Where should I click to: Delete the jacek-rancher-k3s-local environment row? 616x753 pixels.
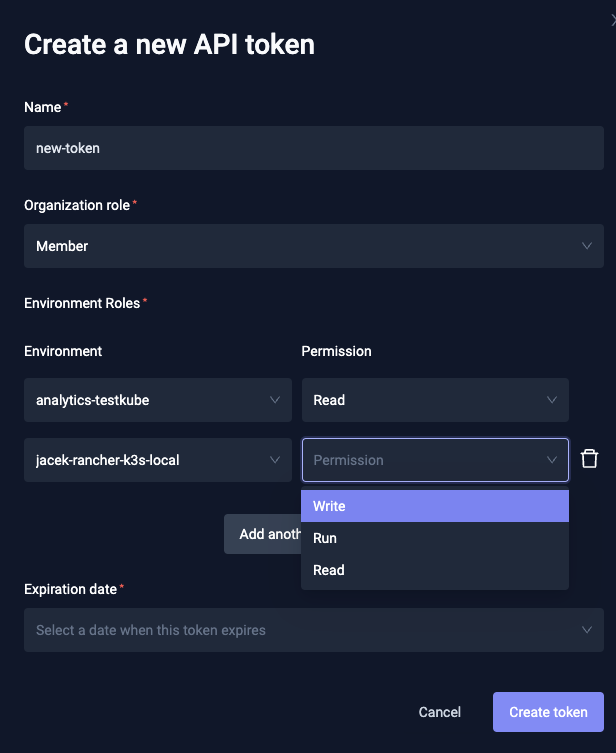click(x=590, y=459)
